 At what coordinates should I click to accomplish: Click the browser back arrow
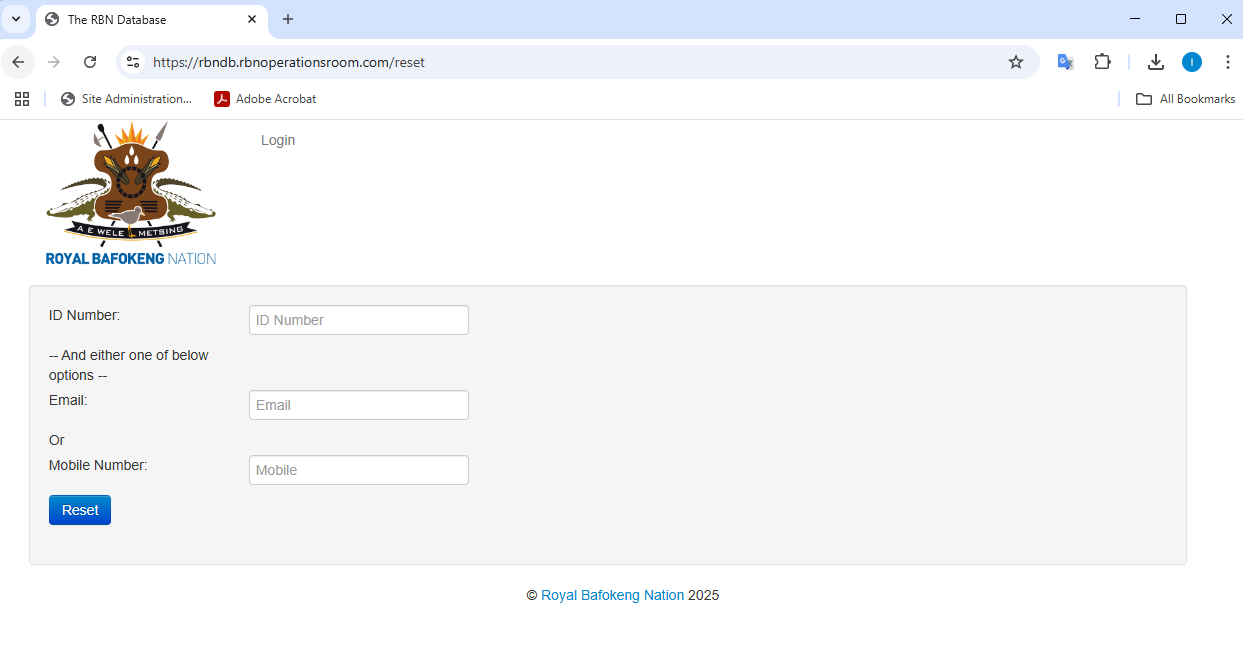[x=18, y=62]
